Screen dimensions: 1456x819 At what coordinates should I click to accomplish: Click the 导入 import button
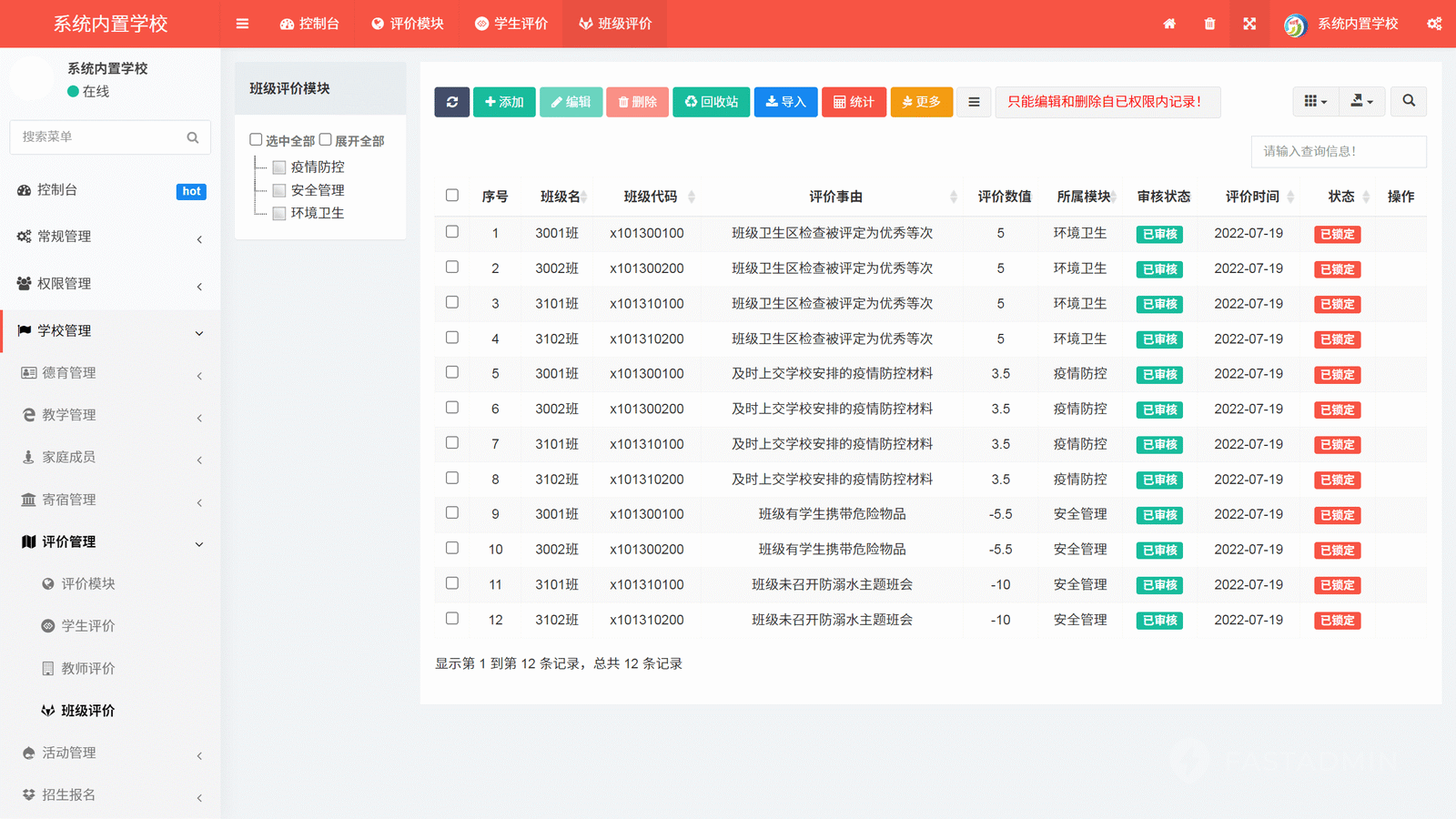(x=786, y=102)
